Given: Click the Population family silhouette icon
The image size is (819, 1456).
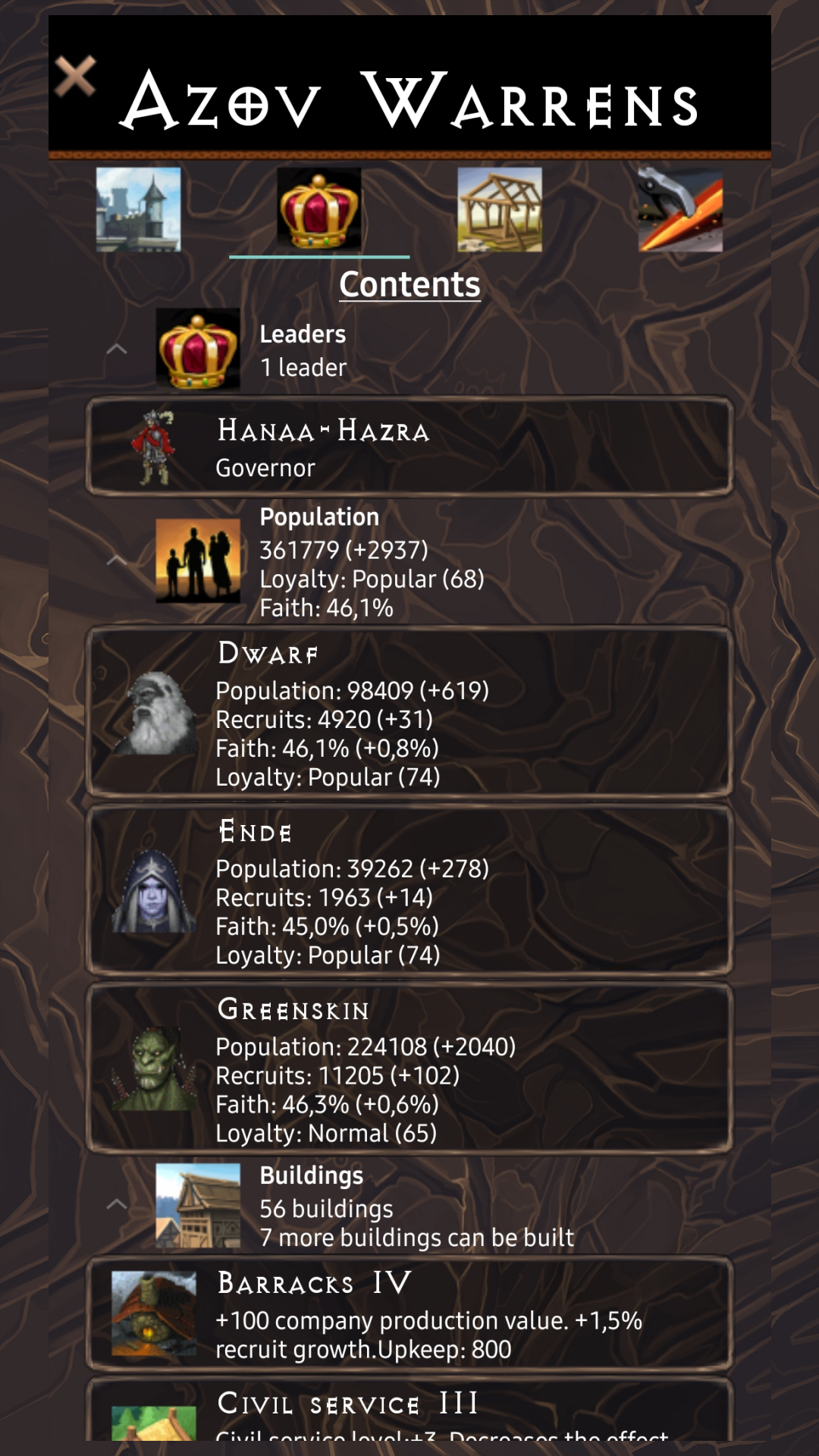Looking at the screenshot, I should click(x=198, y=560).
